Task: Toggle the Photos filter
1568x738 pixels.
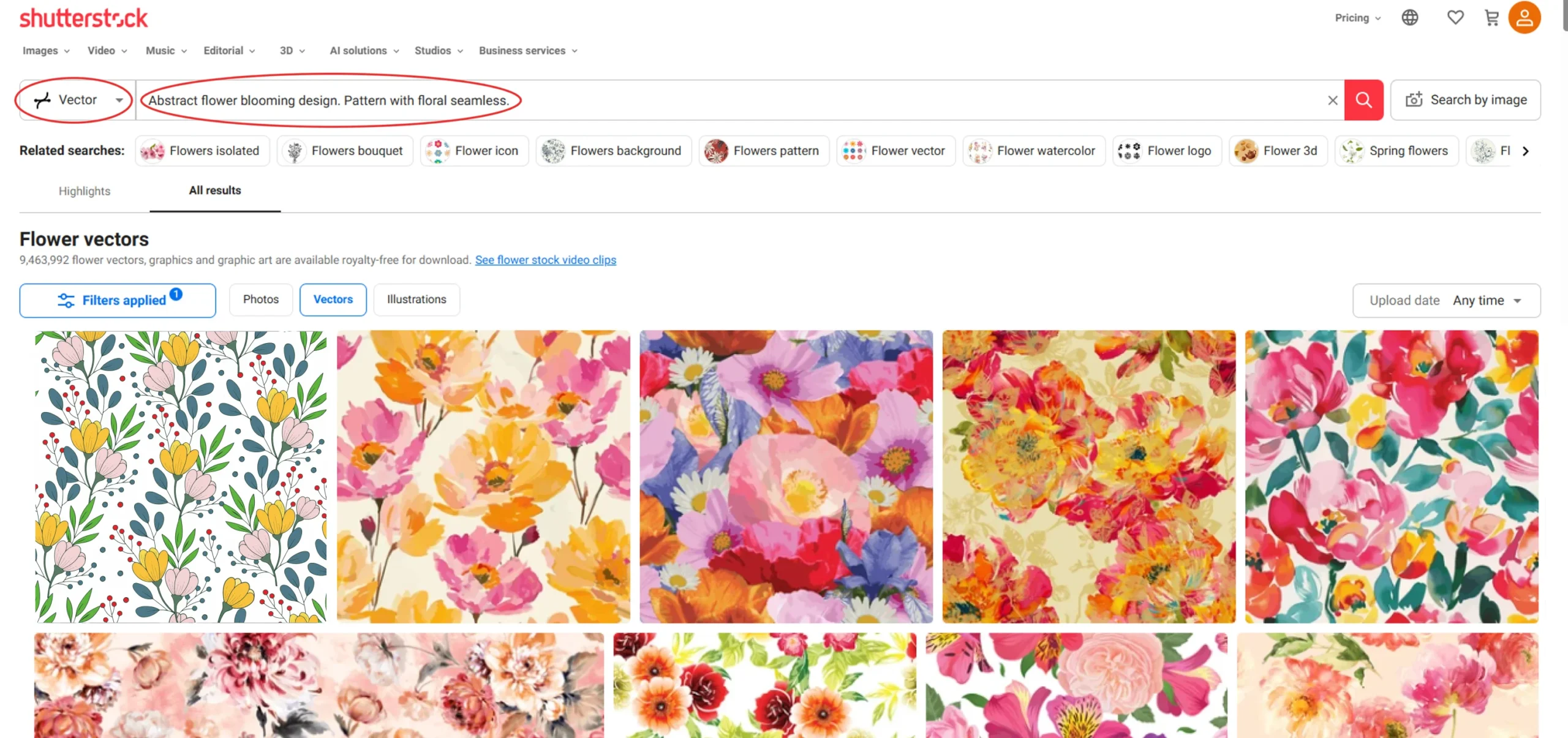Action: tap(261, 299)
